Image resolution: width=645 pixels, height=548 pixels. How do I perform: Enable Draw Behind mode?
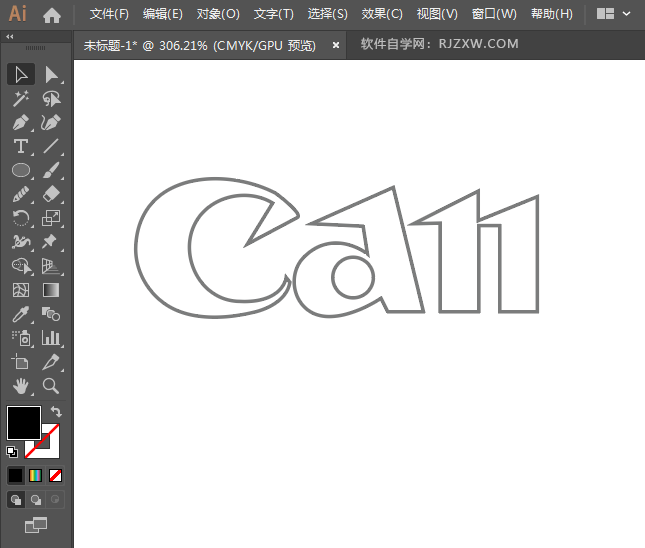tap(35, 500)
